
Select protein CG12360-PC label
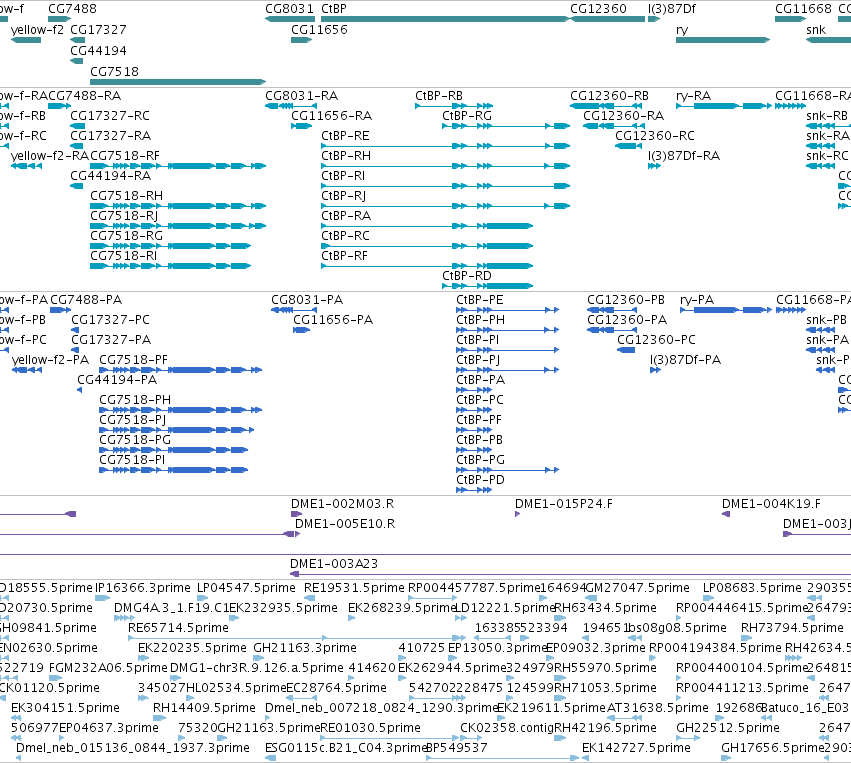(656, 340)
